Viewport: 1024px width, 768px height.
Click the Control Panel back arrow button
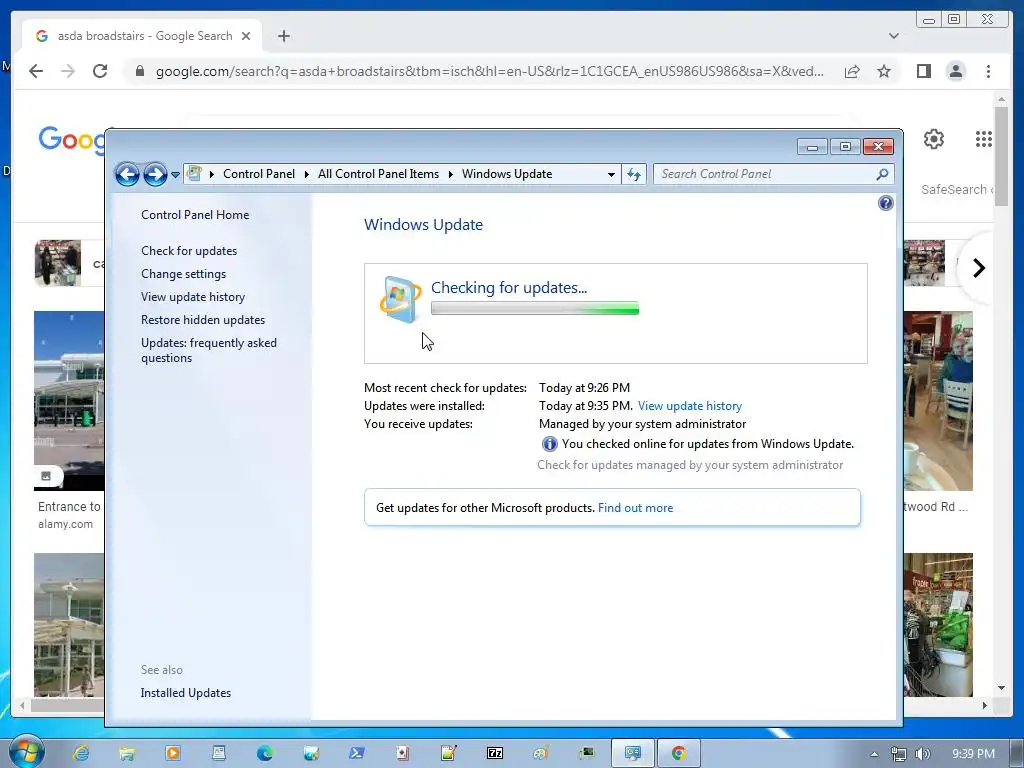click(127, 174)
